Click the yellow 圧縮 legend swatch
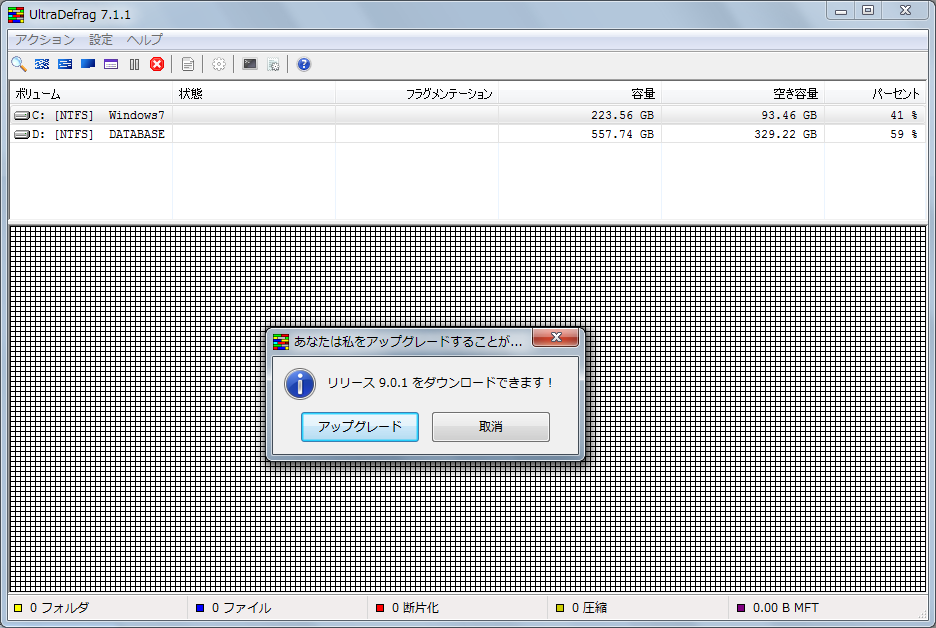Image resolution: width=936 pixels, height=628 pixels. [560, 608]
